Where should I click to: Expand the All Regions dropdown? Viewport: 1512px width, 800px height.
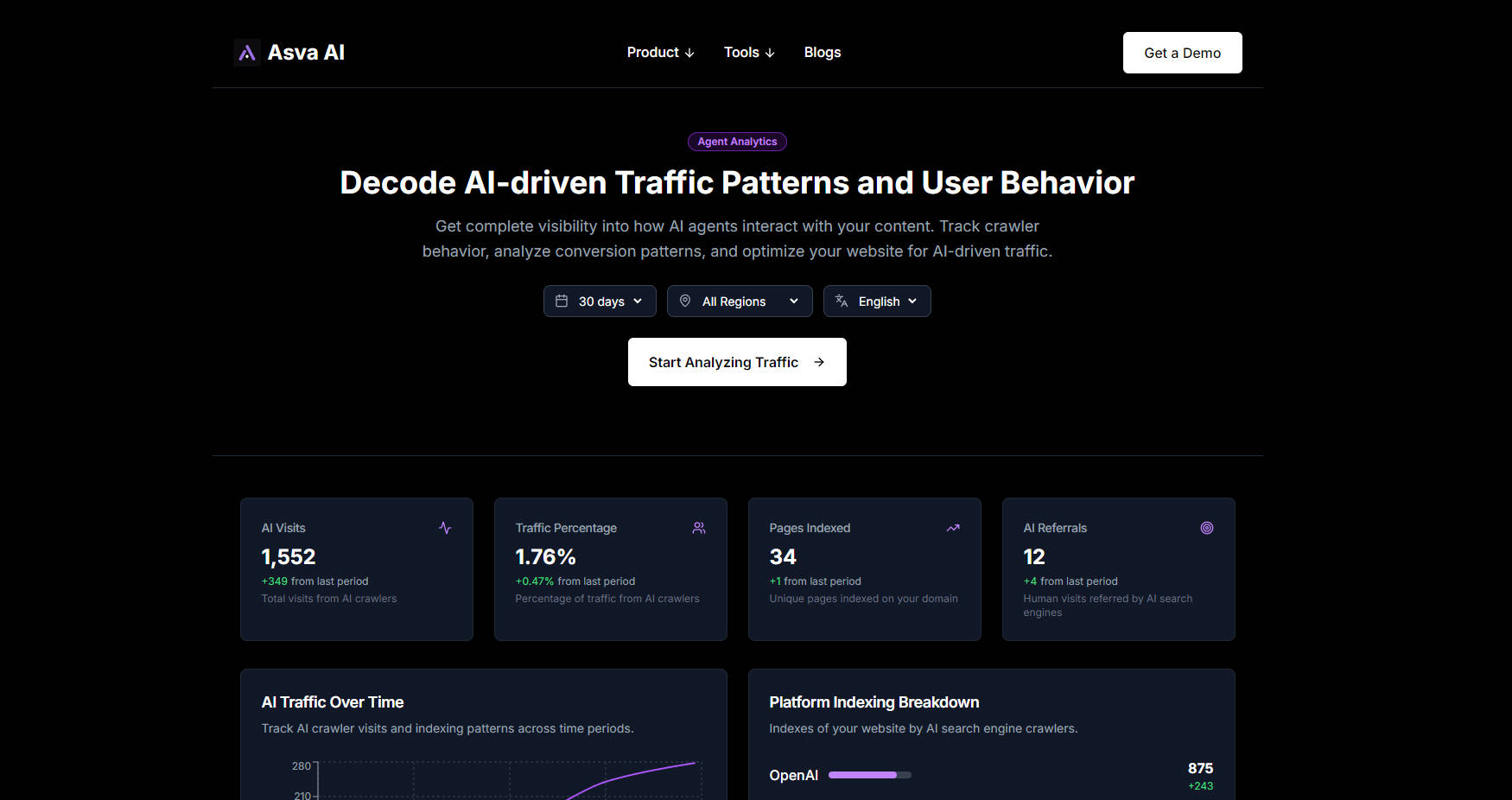tap(740, 302)
